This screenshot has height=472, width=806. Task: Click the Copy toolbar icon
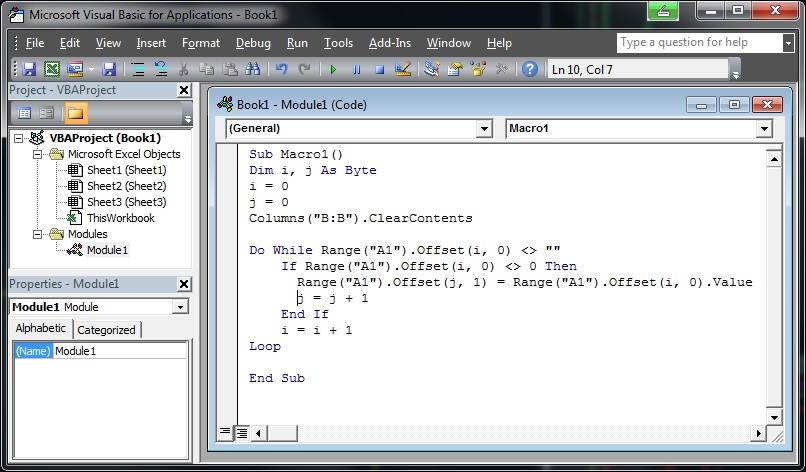click(x=207, y=69)
